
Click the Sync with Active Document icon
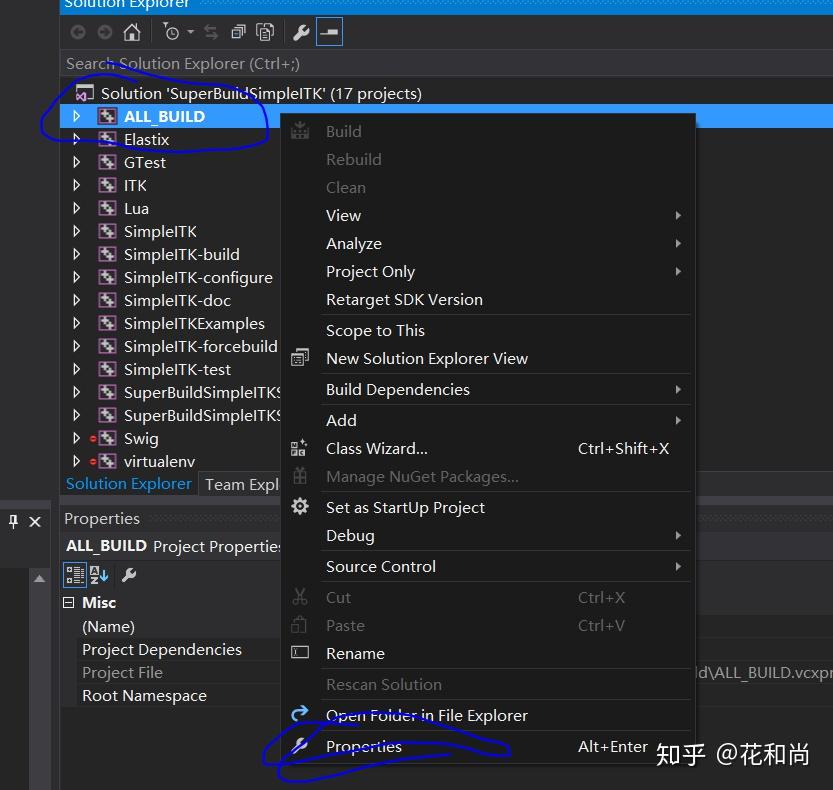(x=211, y=31)
